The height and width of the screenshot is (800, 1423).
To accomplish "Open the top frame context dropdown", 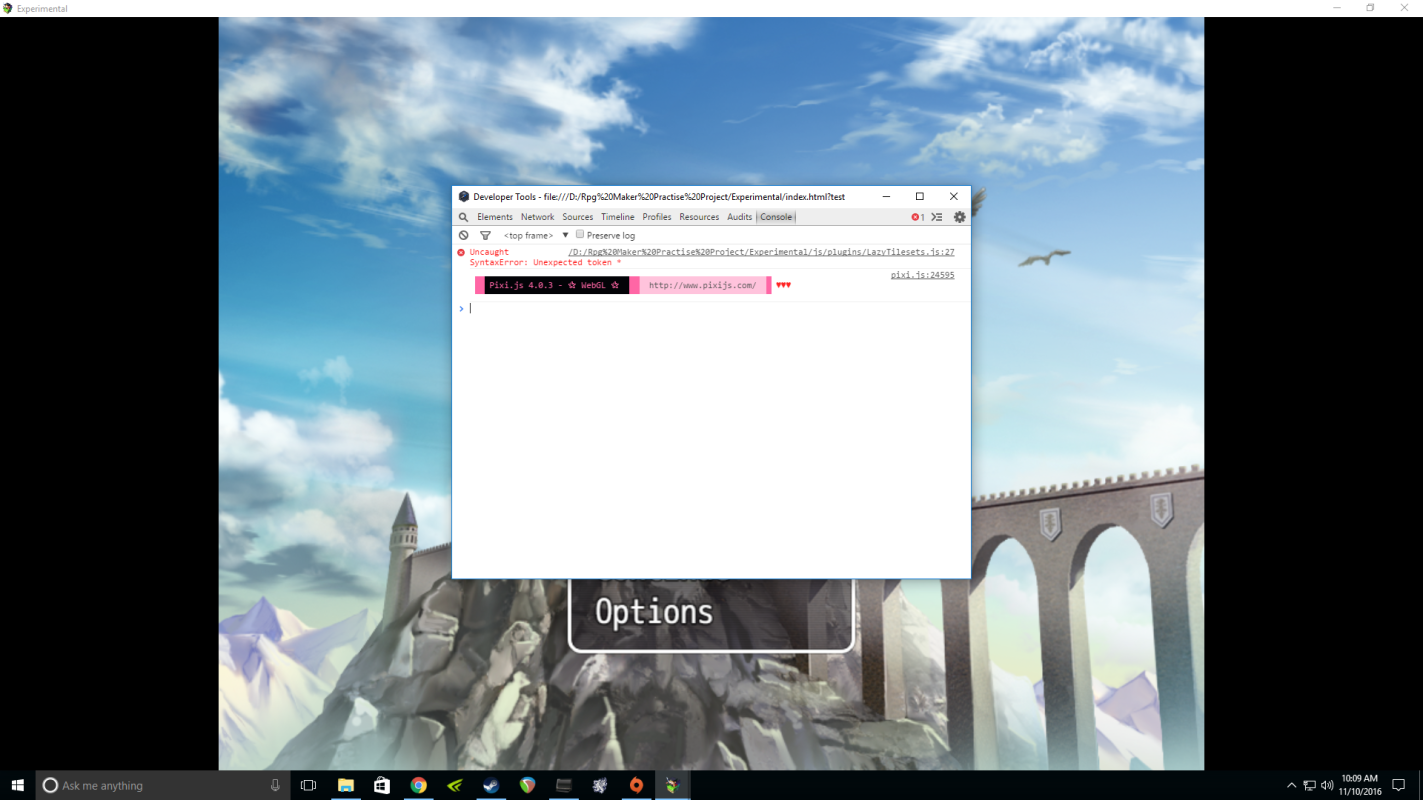I will pos(536,235).
